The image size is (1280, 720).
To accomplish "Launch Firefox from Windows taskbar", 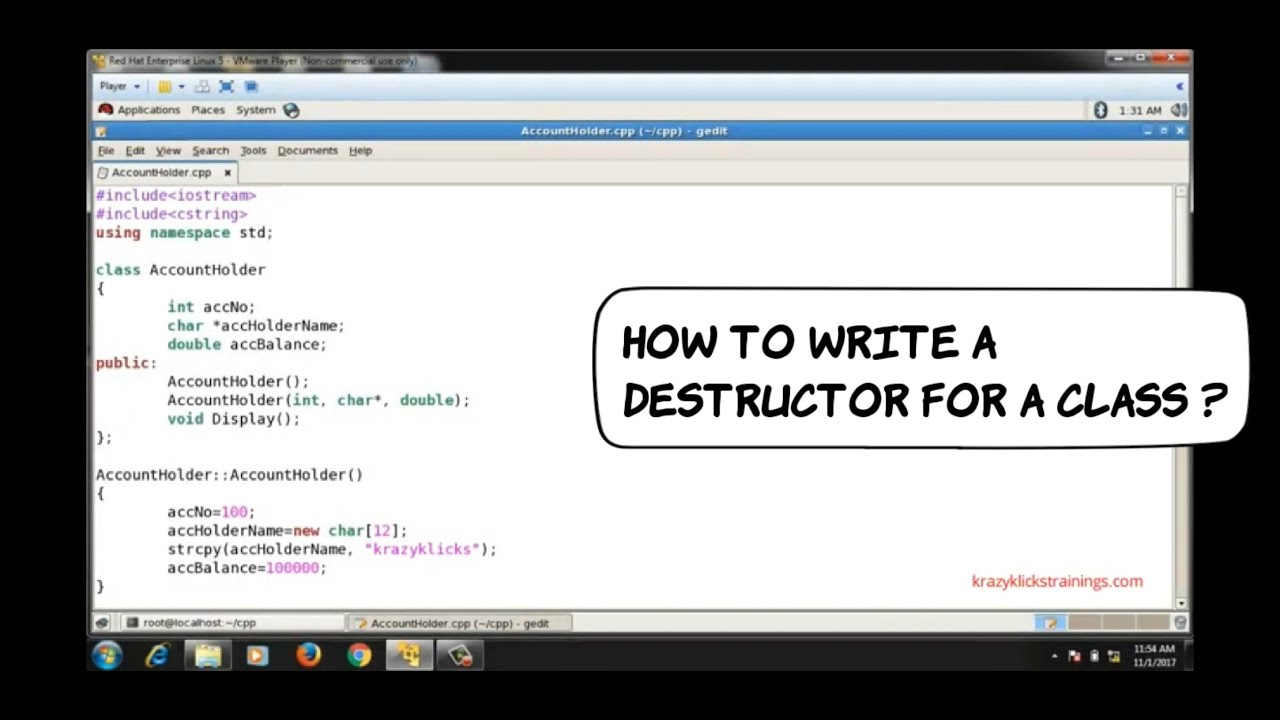I will [x=308, y=656].
